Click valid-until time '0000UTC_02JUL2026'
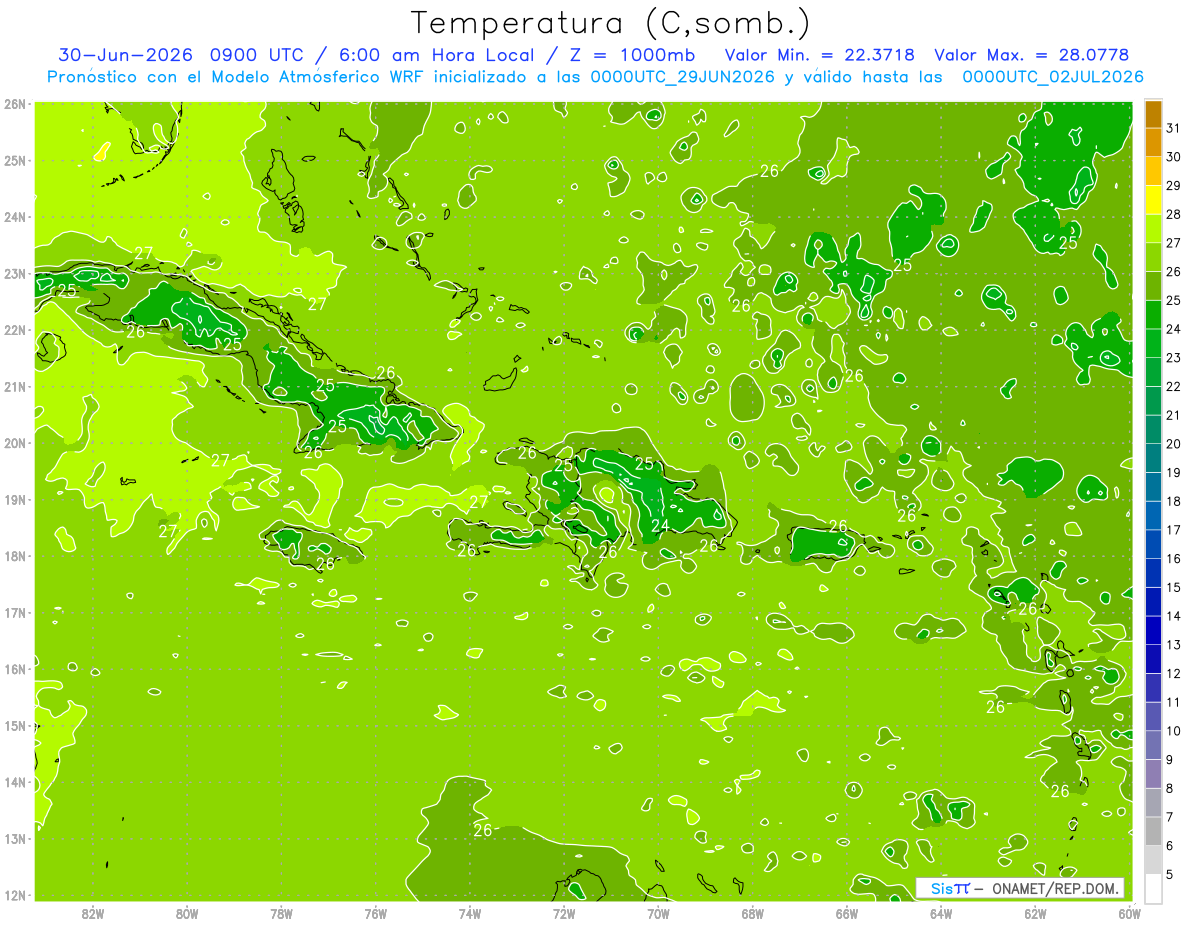The width and height of the screenshot is (1200, 927). tap(1053, 77)
